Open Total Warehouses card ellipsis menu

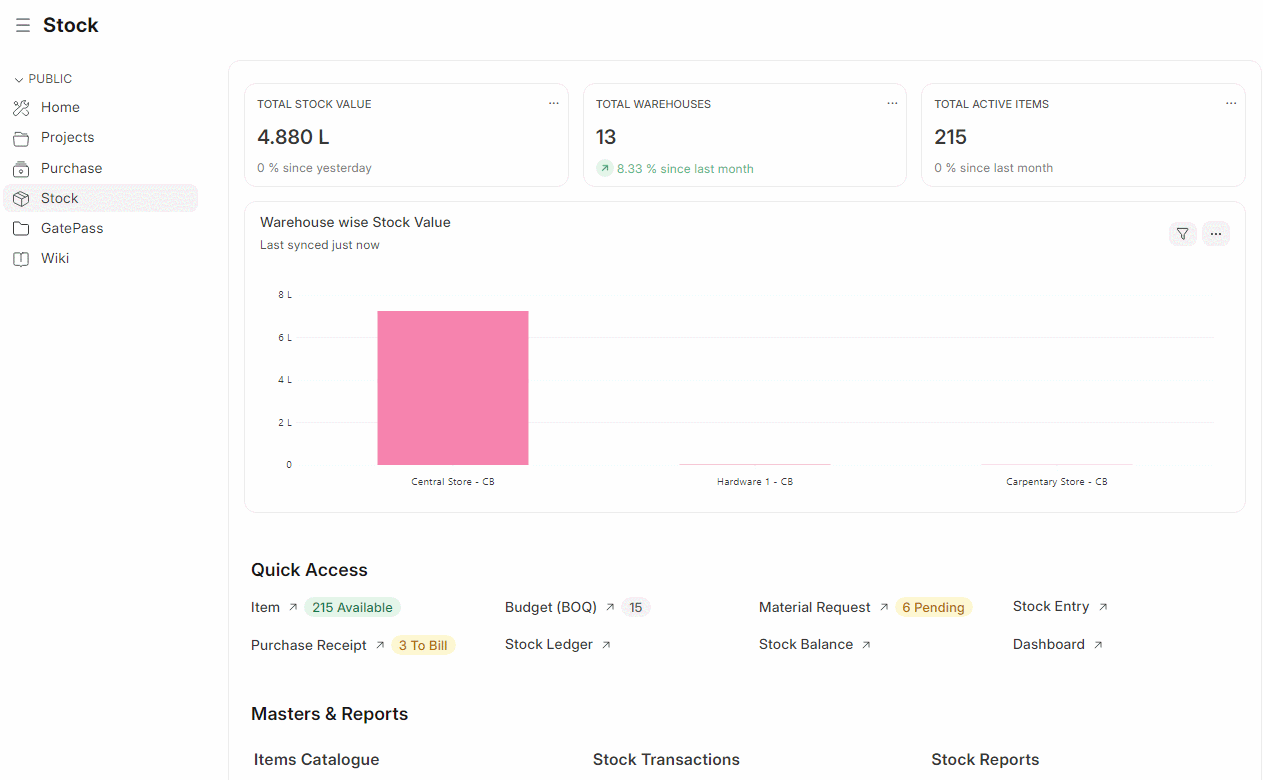892,104
